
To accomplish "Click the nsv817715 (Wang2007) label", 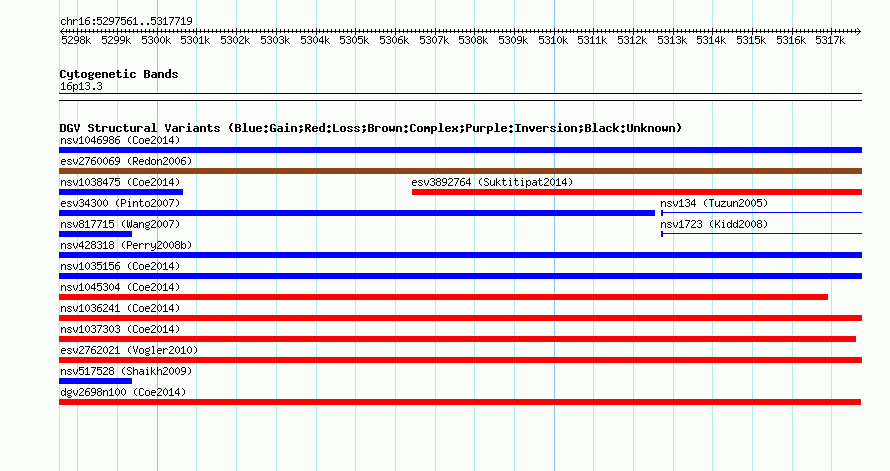I will [120, 224].
